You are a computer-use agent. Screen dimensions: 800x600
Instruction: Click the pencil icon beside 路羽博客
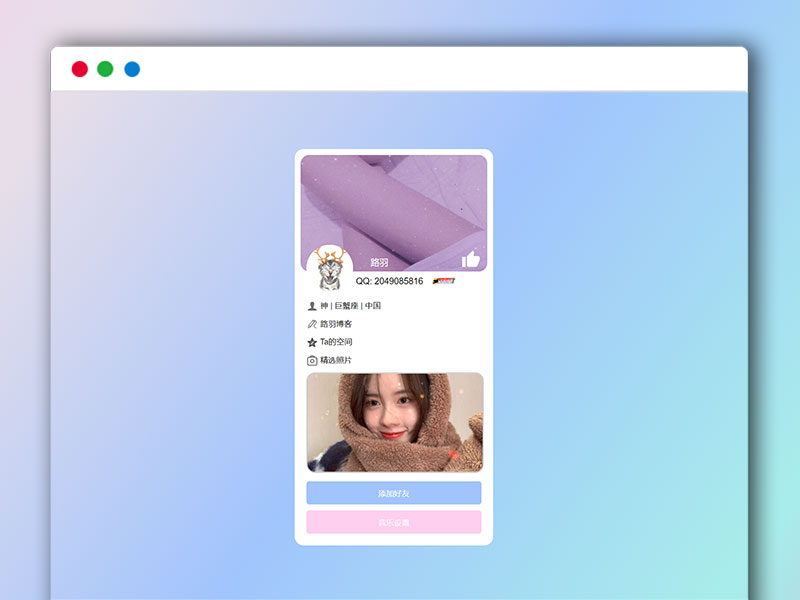pos(312,324)
